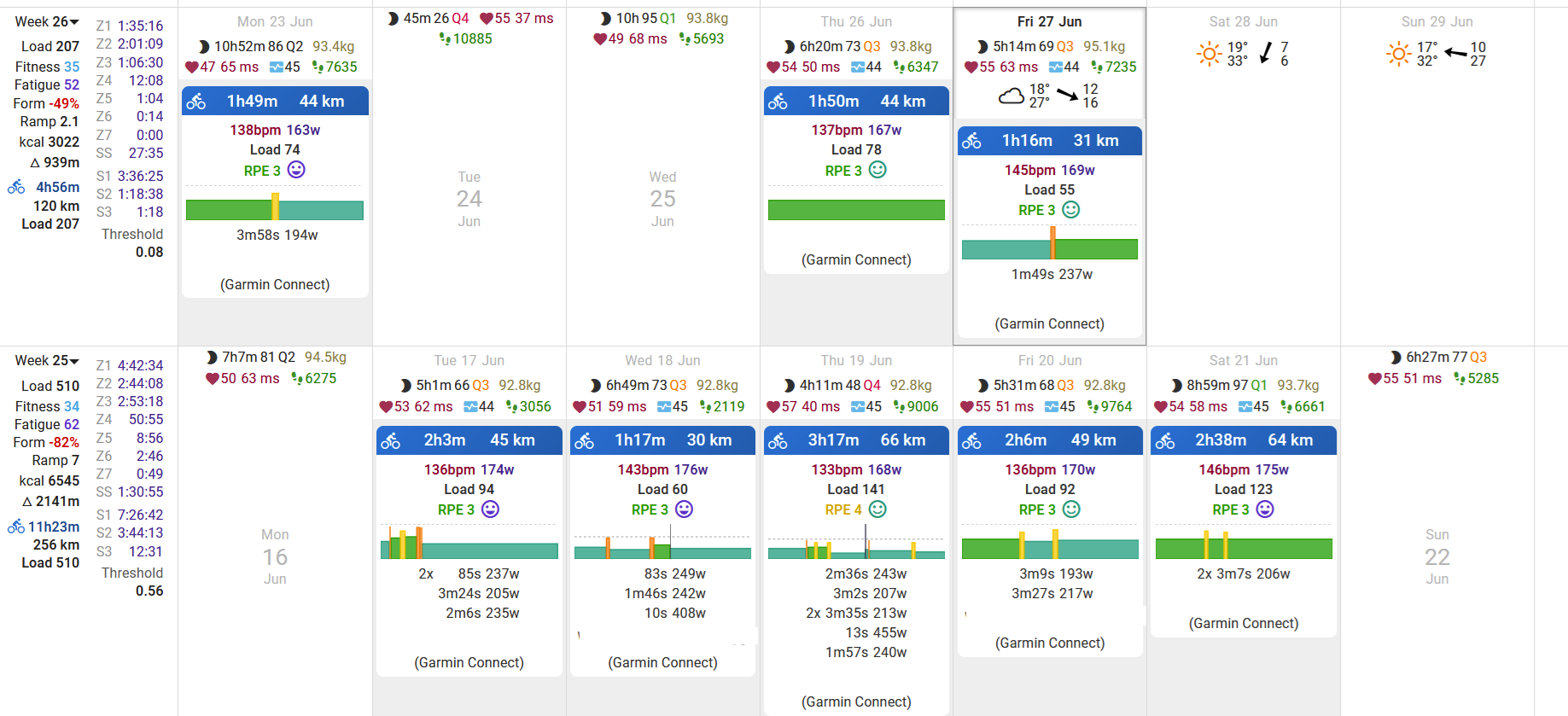The width and height of the screenshot is (1568, 716).
Task: Click cycling icon on Thu 19 Jun ride
Action: [778, 441]
